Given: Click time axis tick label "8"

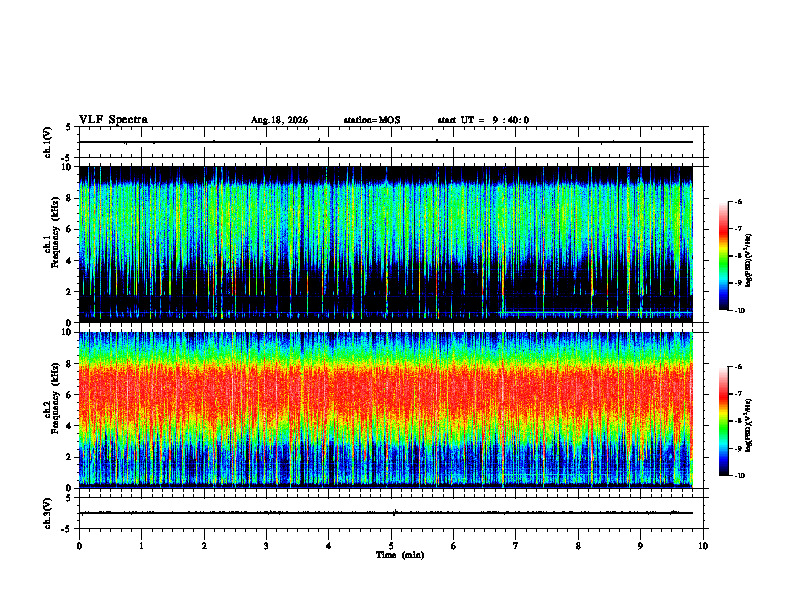Looking at the screenshot, I should point(578,546).
